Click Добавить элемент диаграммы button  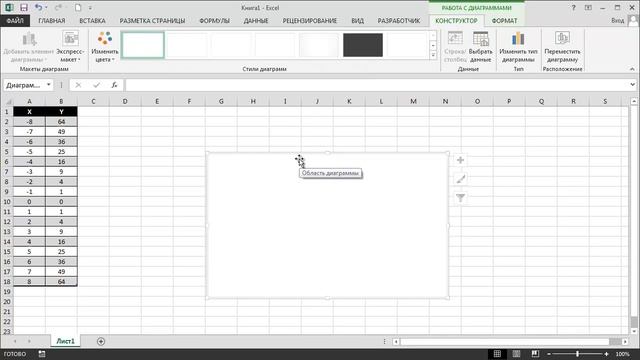(29, 47)
